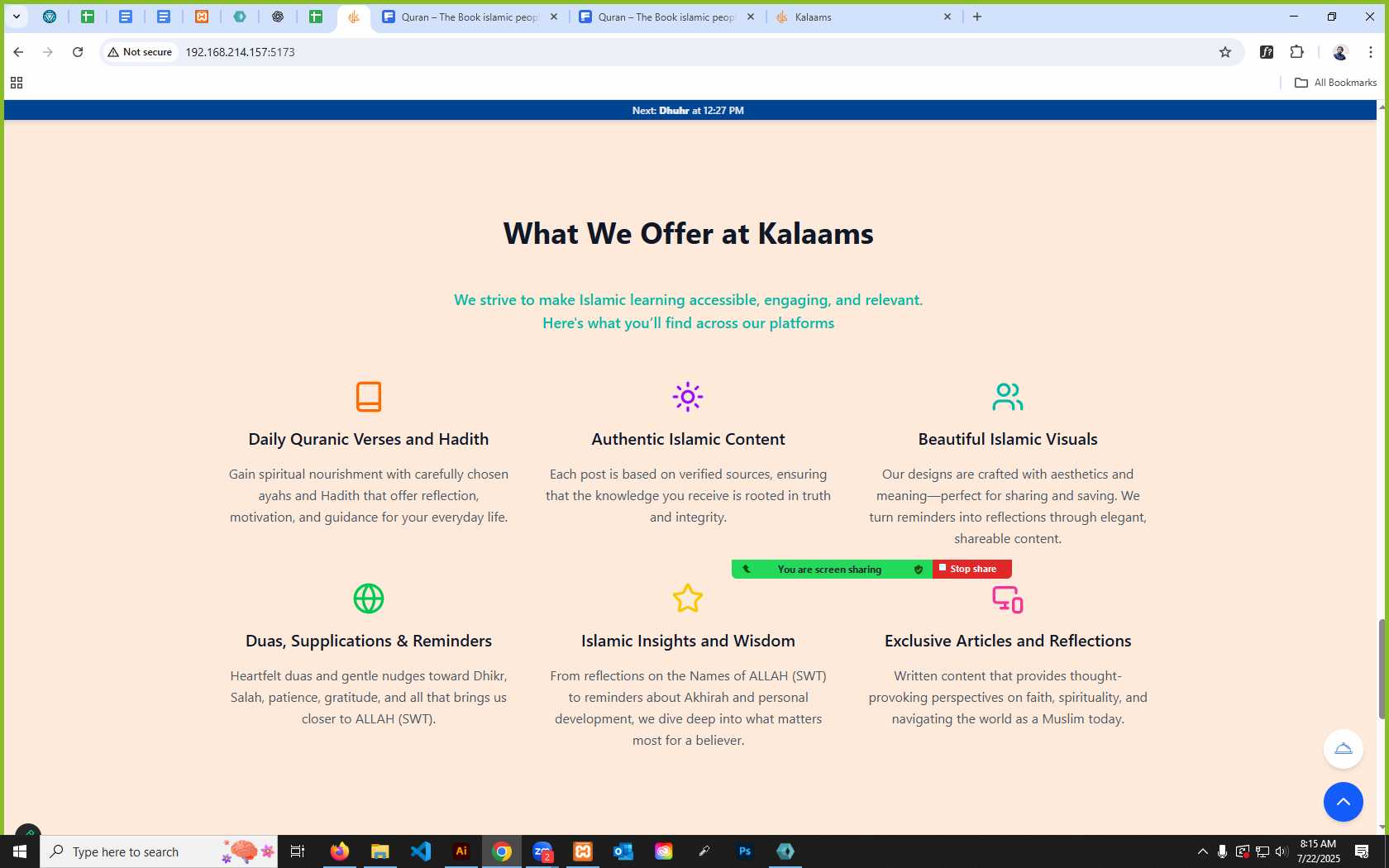Switch to the pinned WordPress tab

[x=50, y=17]
